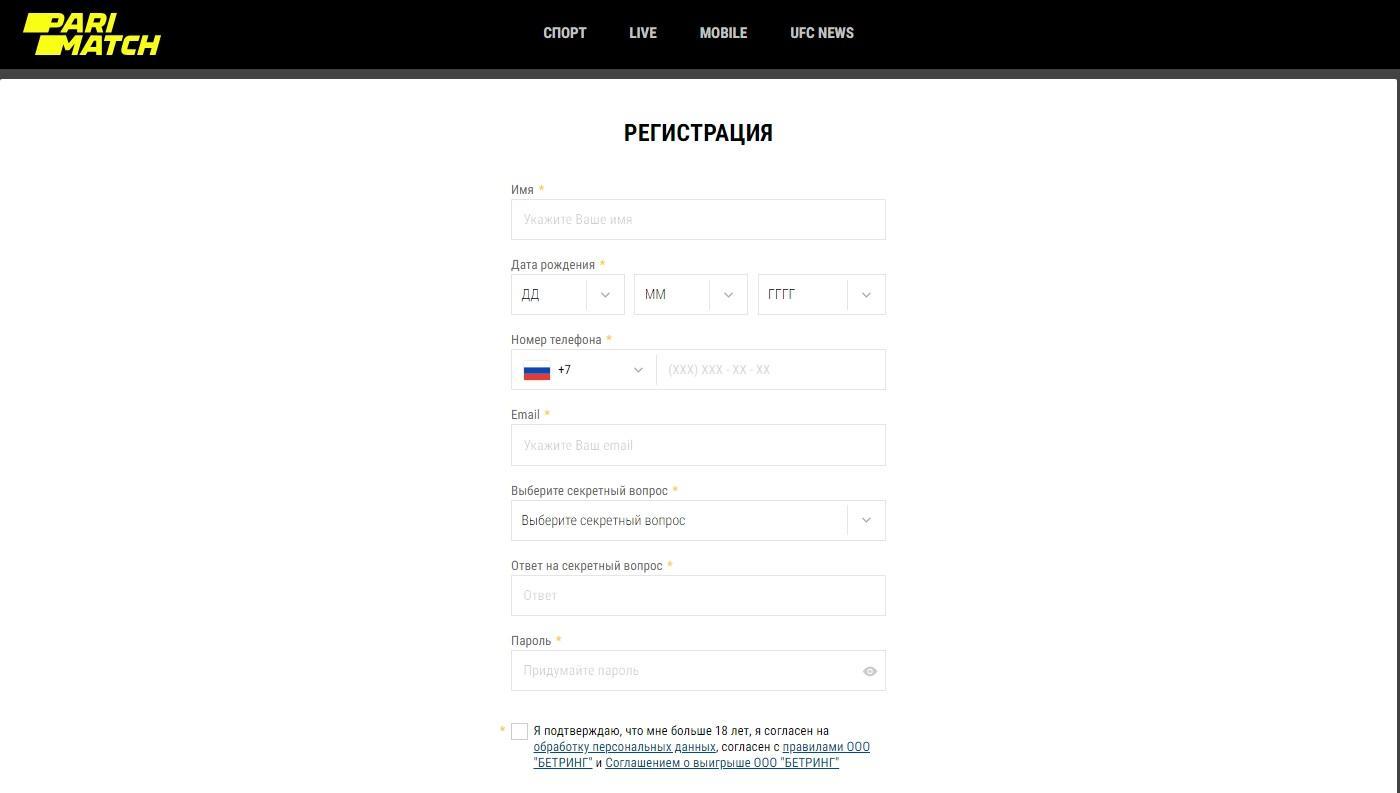Viewport: 1400px width, 793px height.
Task: Check the age confirmation checkbox
Action: tap(519, 732)
